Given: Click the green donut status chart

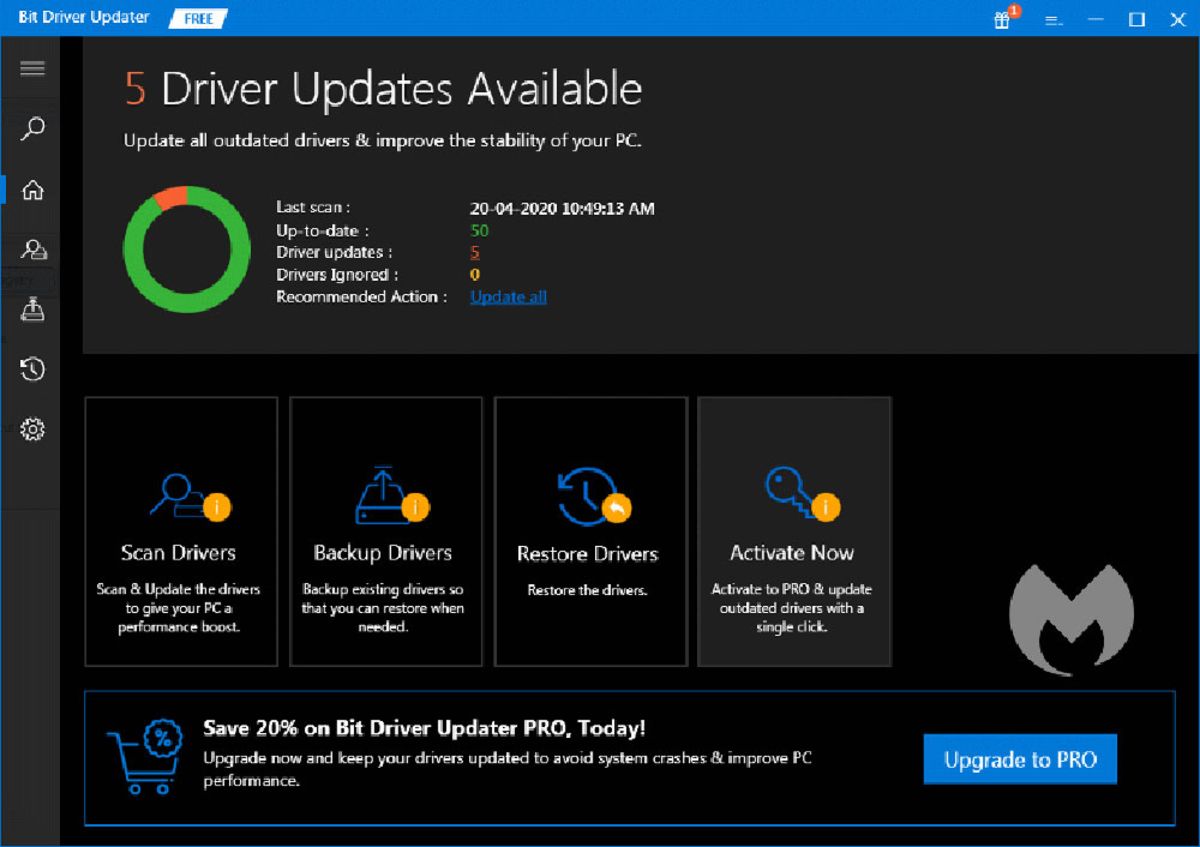Looking at the screenshot, I should pyautogui.click(x=187, y=248).
